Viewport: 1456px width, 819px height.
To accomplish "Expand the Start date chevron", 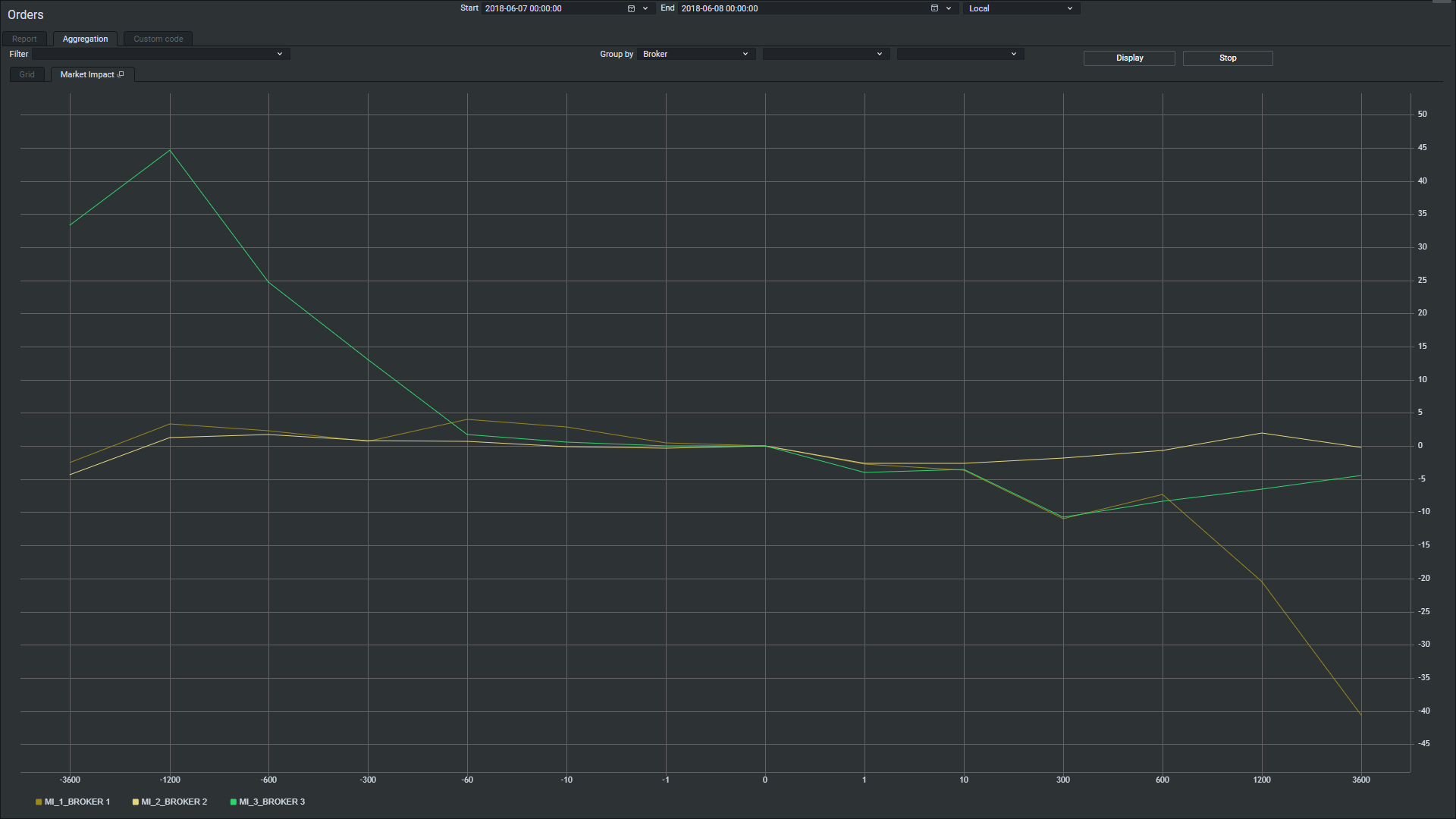I will pos(645,8).
